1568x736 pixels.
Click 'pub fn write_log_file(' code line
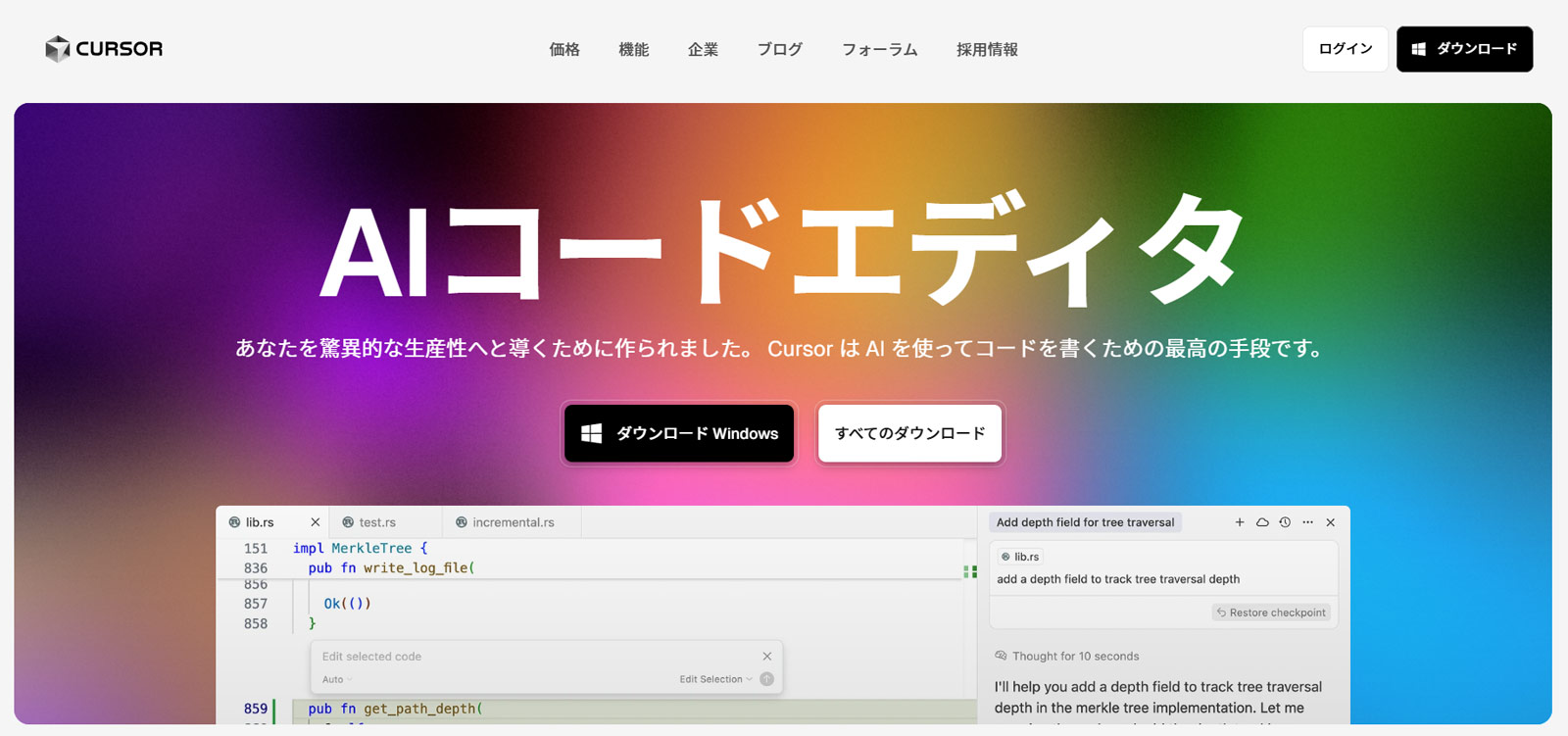click(x=391, y=568)
